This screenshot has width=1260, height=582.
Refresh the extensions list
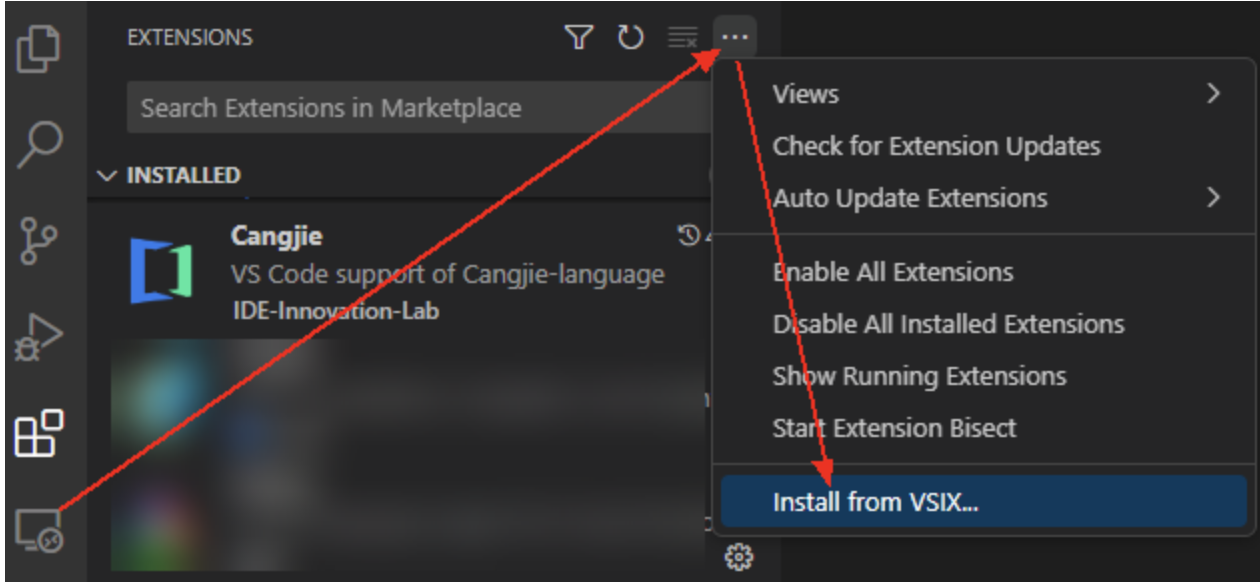631,38
